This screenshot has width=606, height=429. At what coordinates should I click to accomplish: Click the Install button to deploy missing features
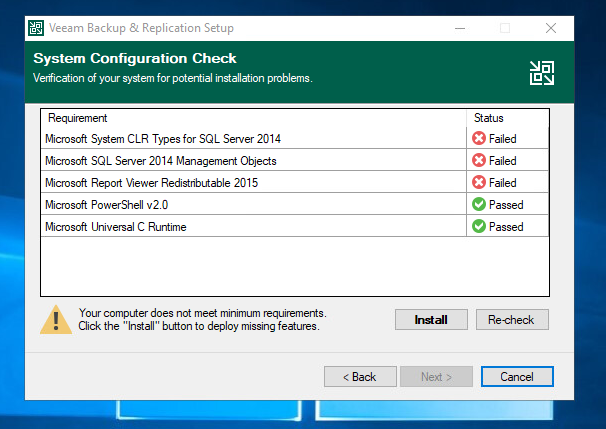pyautogui.click(x=431, y=320)
